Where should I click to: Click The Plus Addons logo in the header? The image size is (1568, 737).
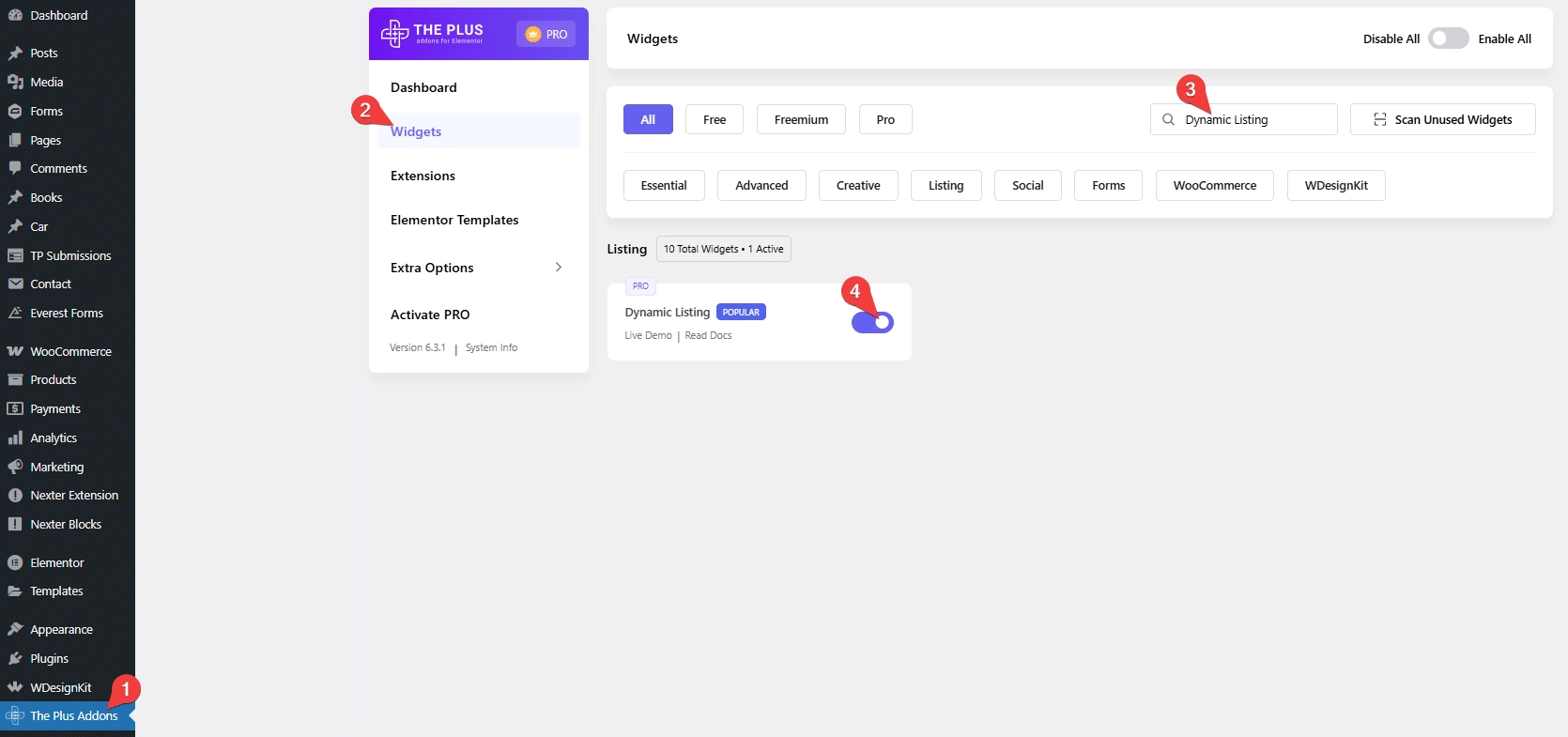click(x=433, y=34)
